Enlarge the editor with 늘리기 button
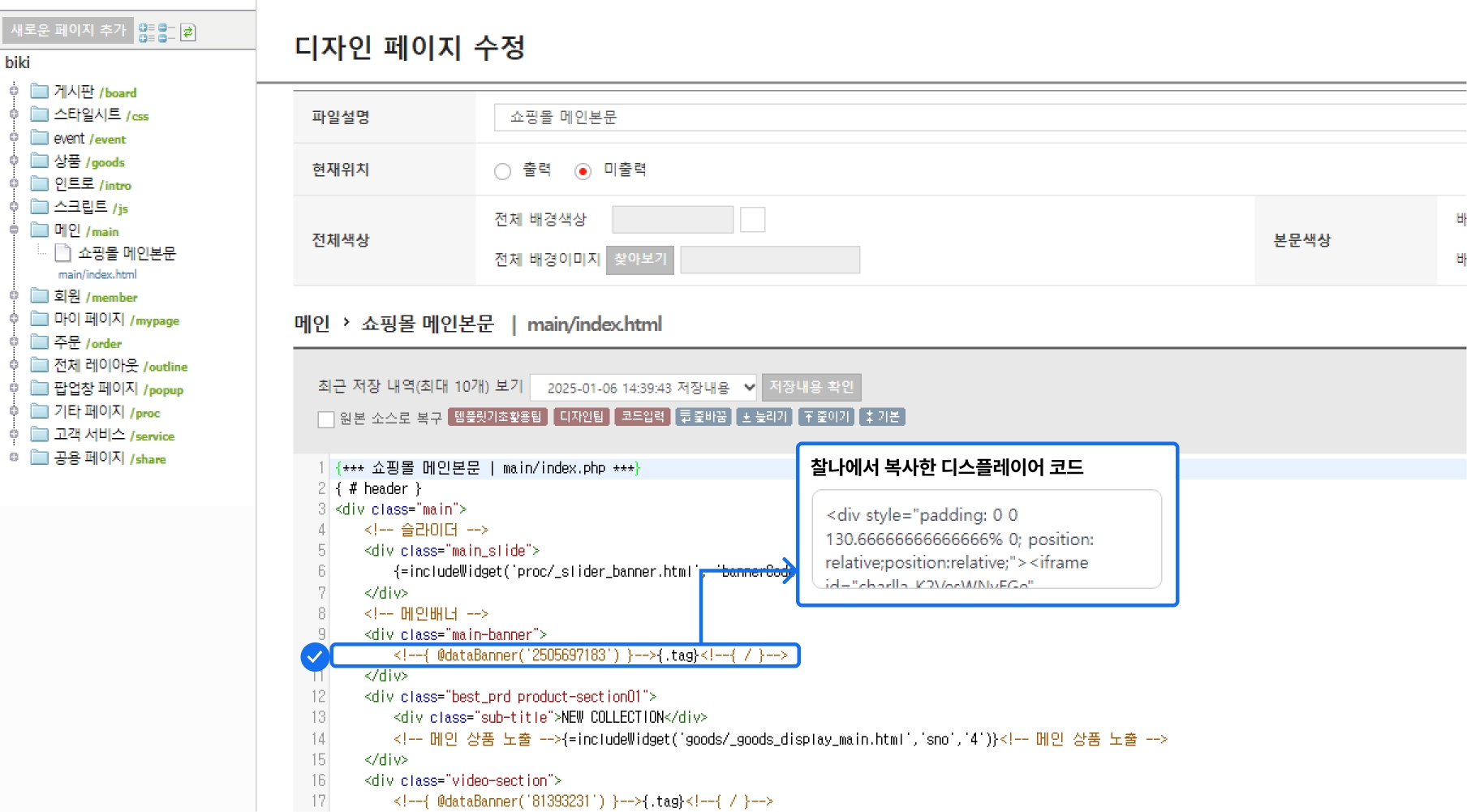Image resolution: width=1467 pixels, height=812 pixels. 764,417
